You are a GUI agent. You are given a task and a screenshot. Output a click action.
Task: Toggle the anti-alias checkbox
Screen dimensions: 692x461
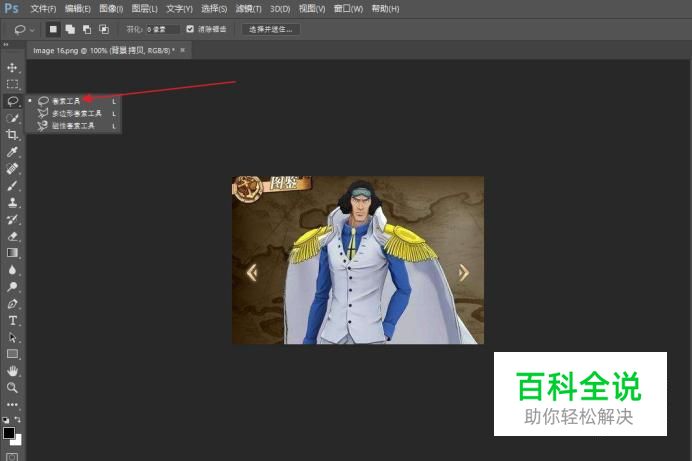pos(190,29)
